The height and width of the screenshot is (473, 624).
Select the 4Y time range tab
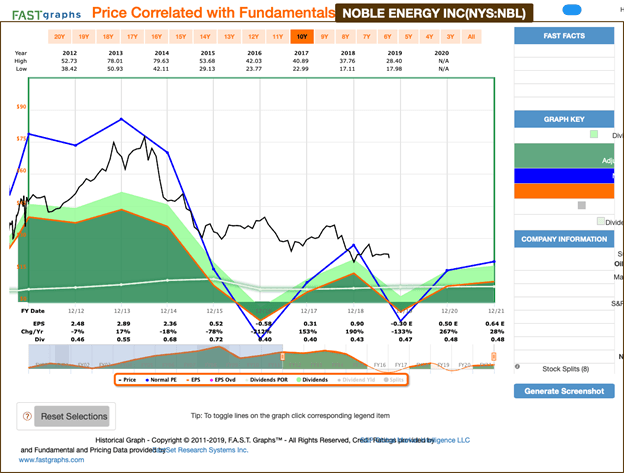pos(429,37)
